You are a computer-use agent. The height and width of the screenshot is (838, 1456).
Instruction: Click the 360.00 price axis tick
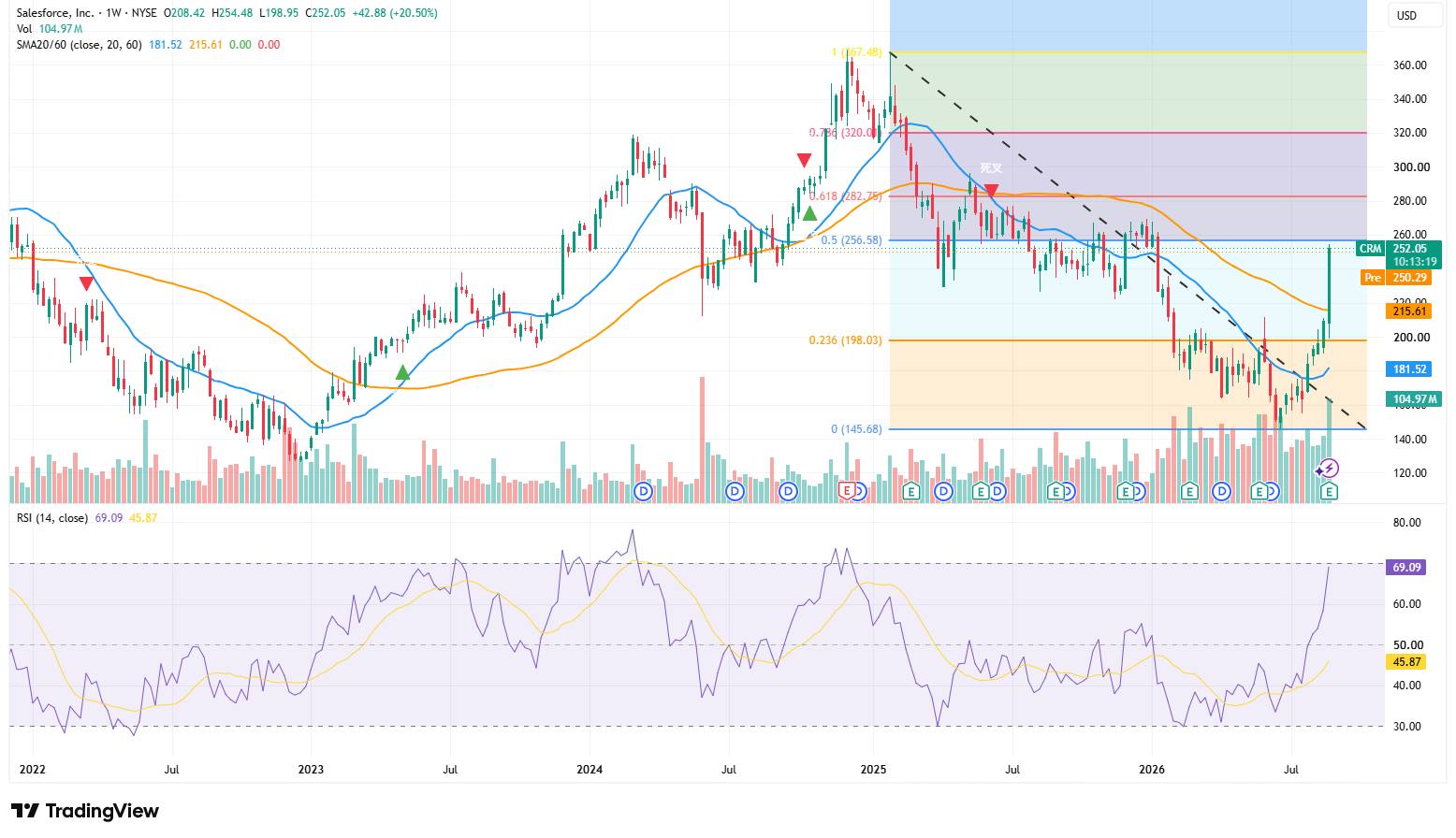click(1410, 65)
